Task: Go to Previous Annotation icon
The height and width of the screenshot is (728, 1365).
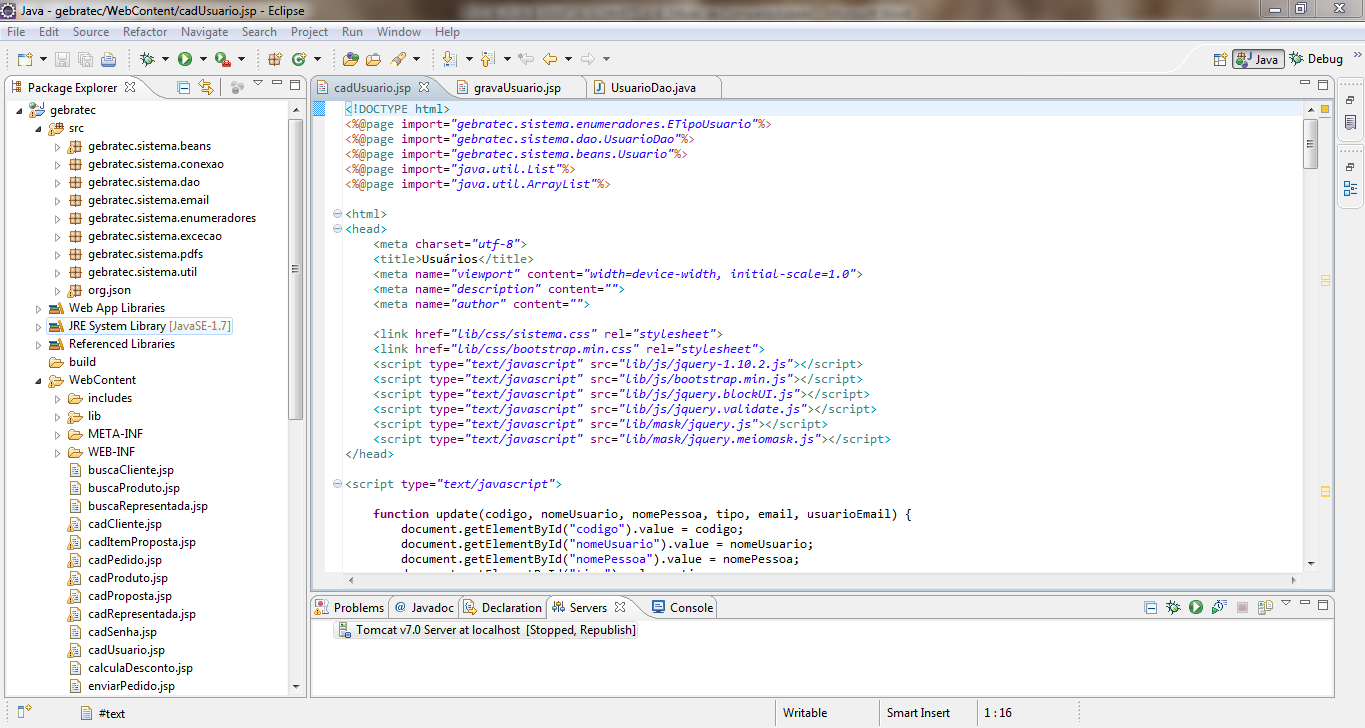Action: coord(488,59)
